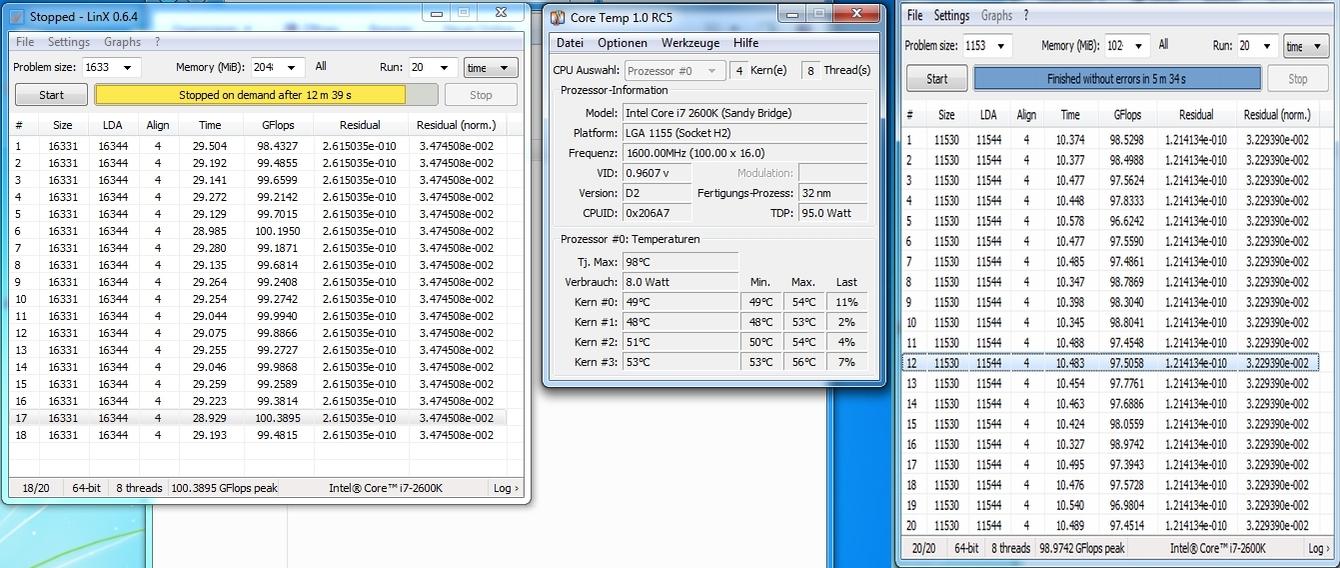The image size is (1340, 568).
Task: Open the ? help menu in LinX 0.6.4 window
Action: [156, 42]
